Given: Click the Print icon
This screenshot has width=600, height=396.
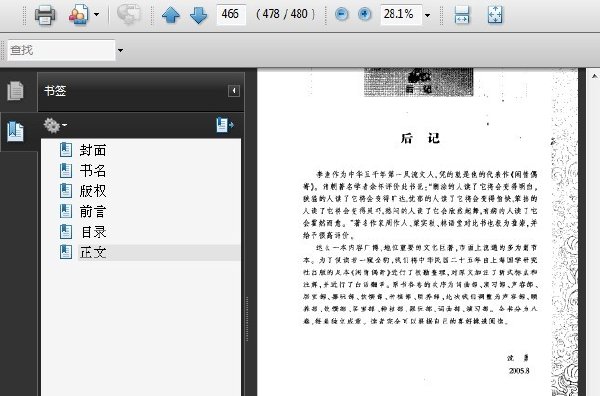Looking at the screenshot, I should [x=45, y=15].
